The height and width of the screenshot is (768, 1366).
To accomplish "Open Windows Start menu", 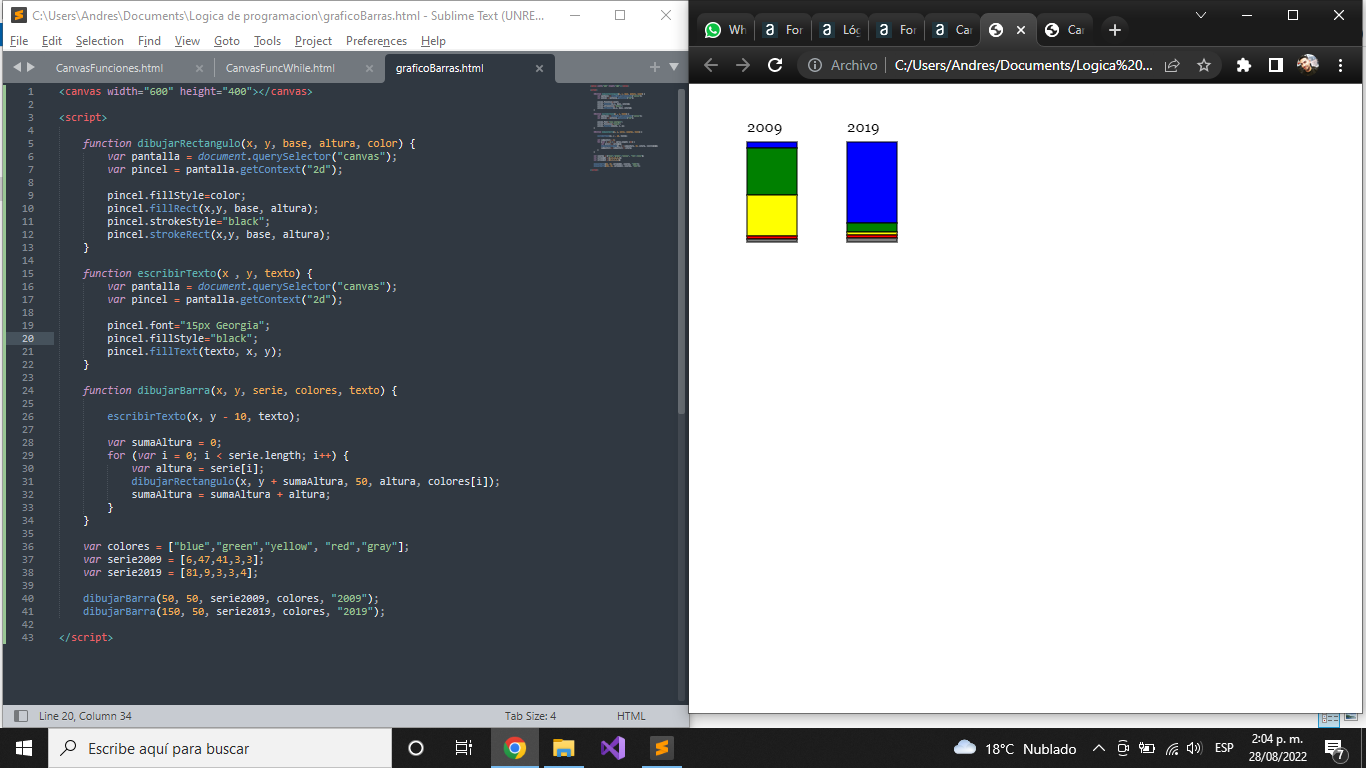I will [x=24, y=748].
